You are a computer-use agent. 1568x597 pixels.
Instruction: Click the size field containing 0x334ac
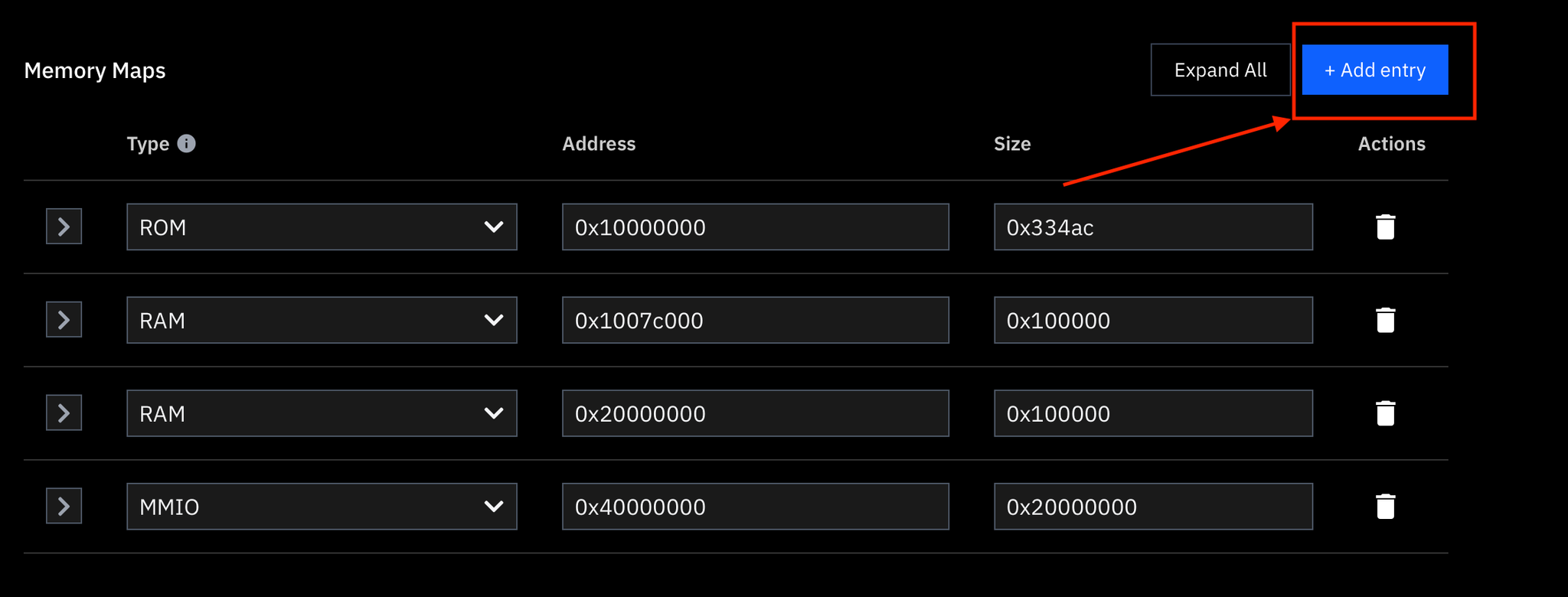1153,227
